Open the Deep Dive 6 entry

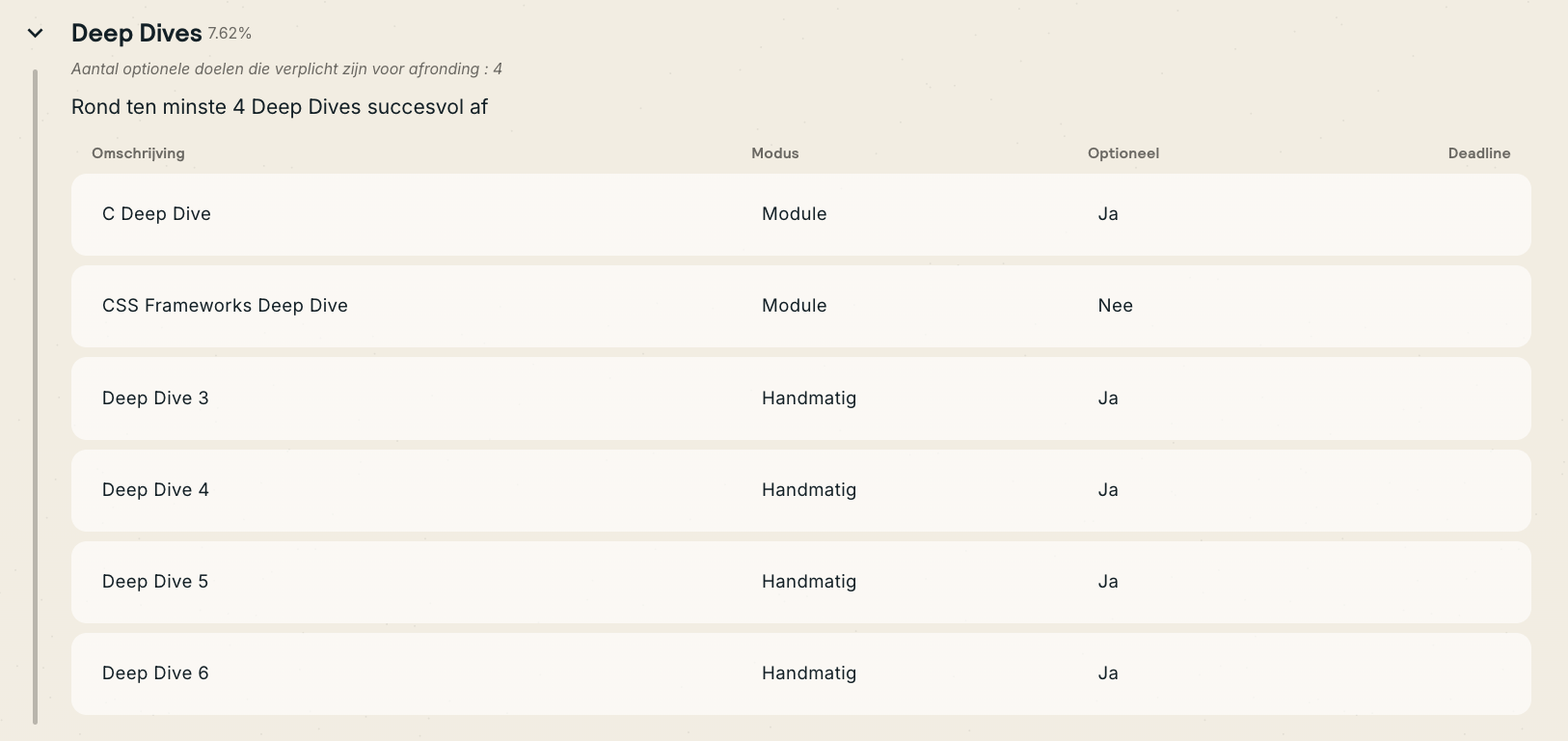(155, 673)
